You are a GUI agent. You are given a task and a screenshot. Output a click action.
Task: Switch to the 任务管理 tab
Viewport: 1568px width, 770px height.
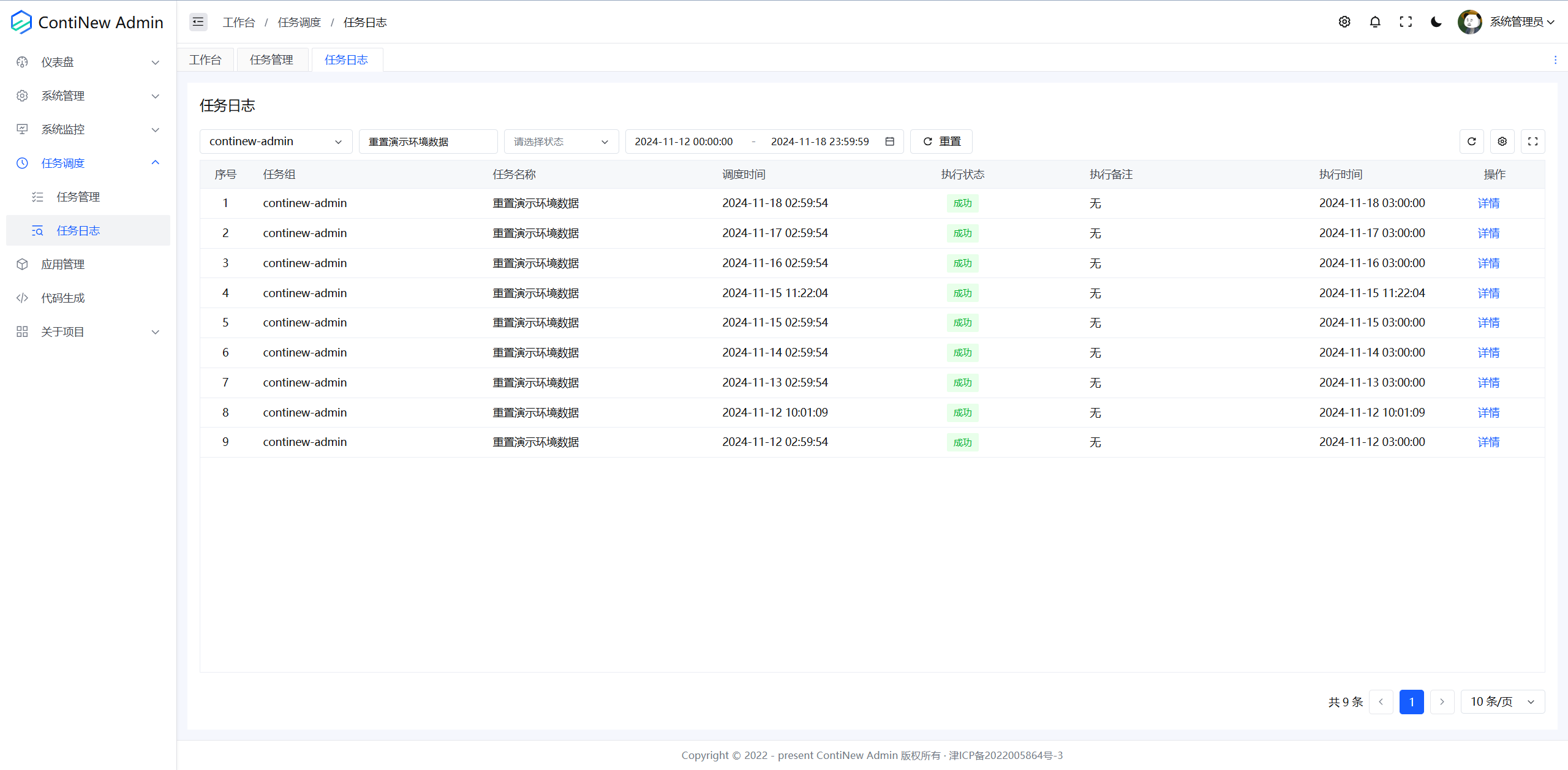[x=271, y=60]
